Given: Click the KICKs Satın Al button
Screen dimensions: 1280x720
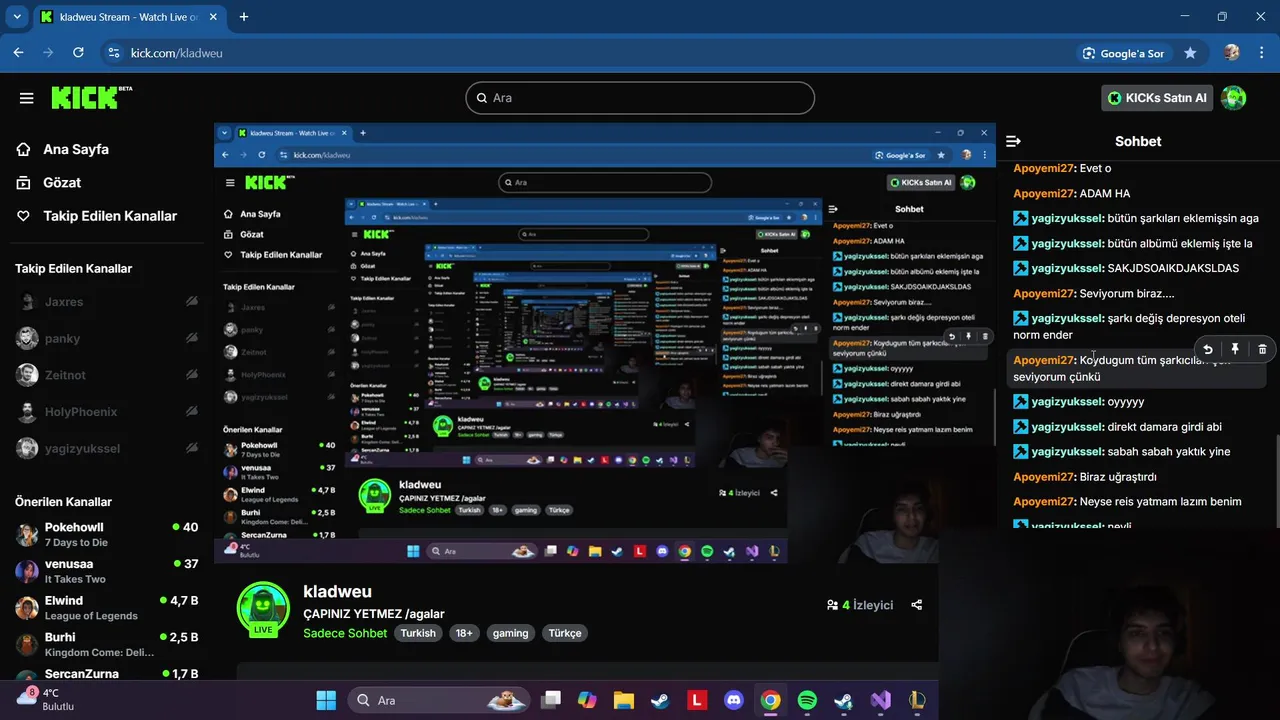Looking at the screenshot, I should [1157, 98].
